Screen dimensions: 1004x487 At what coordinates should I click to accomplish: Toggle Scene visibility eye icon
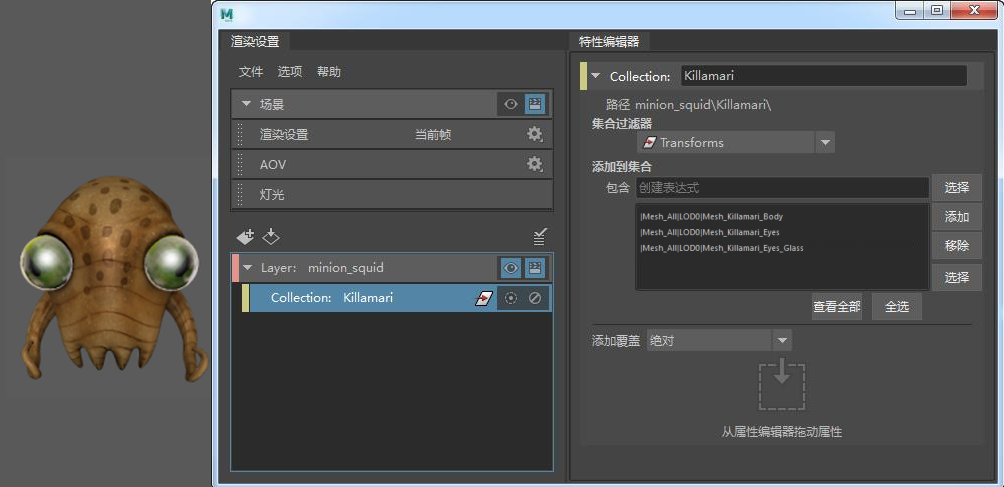510,104
